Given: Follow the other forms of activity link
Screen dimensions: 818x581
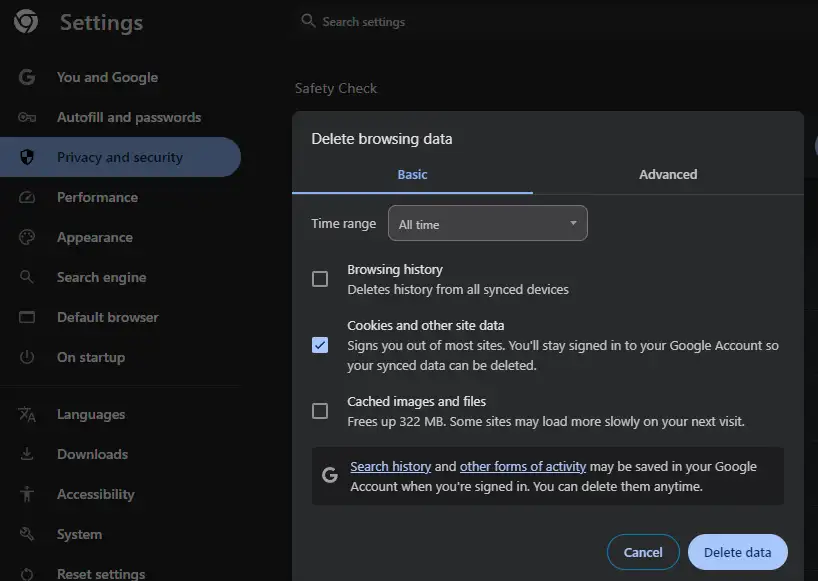Looking at the screenshot, I should pyautogui.click(x=522, y=466).
